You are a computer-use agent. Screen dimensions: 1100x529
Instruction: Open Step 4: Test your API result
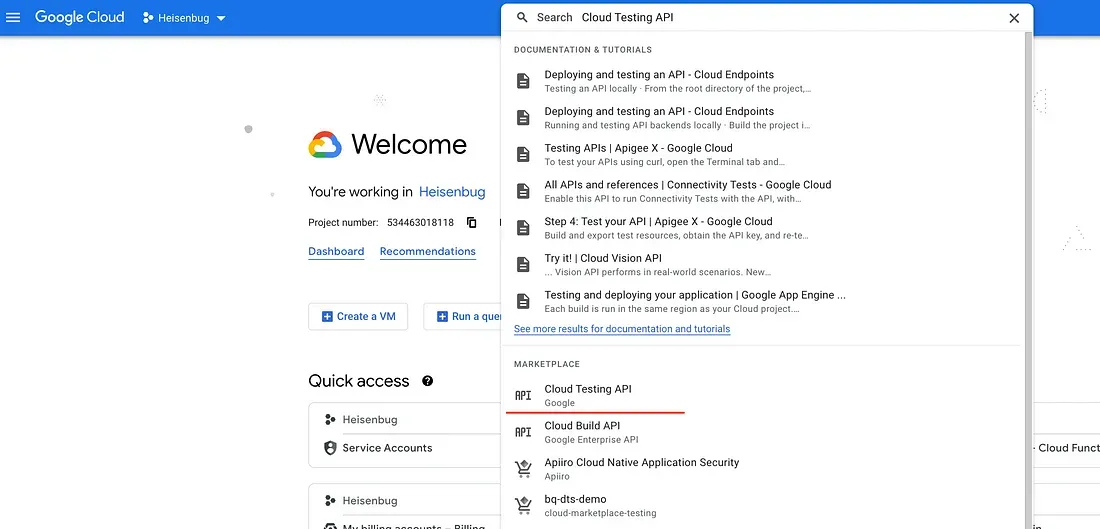(x=761, y=228)
